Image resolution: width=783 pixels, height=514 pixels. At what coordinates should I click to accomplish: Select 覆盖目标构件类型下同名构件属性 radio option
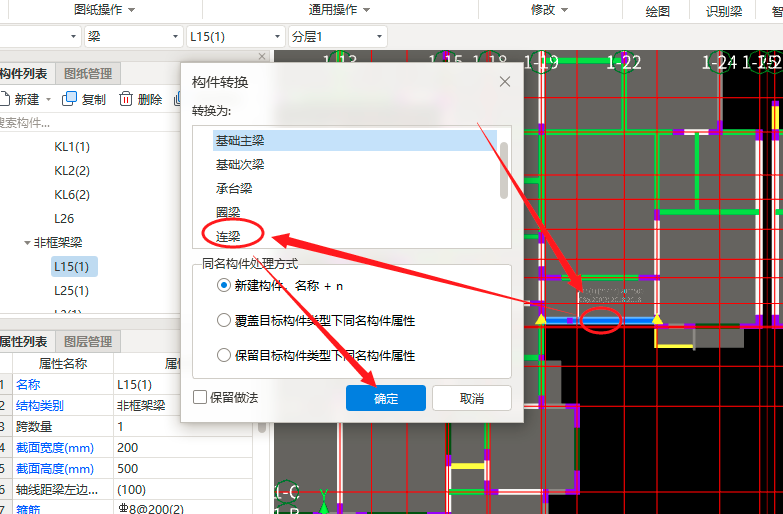224,320
